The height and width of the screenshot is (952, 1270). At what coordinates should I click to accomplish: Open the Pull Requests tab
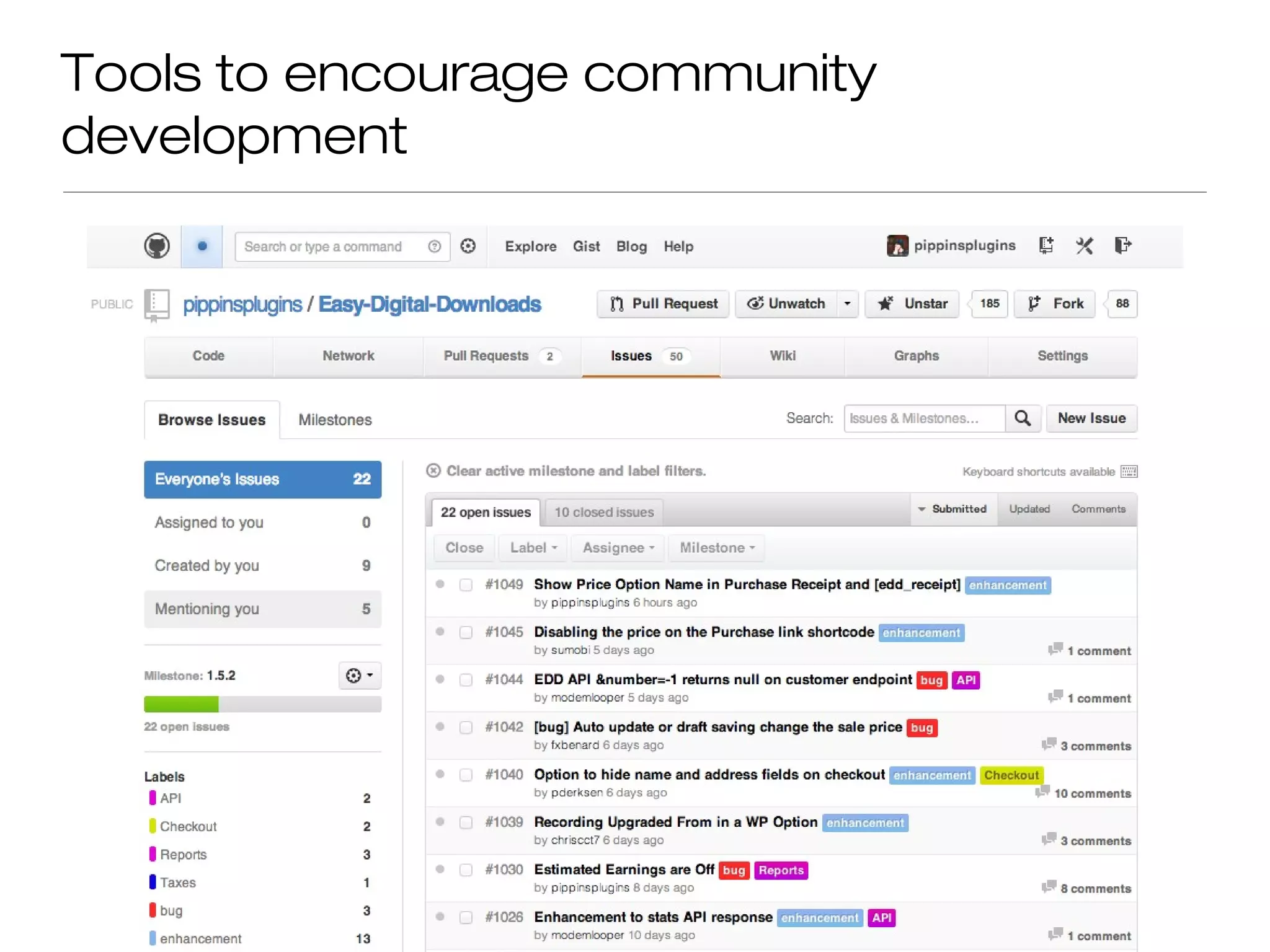pos(503,356)
